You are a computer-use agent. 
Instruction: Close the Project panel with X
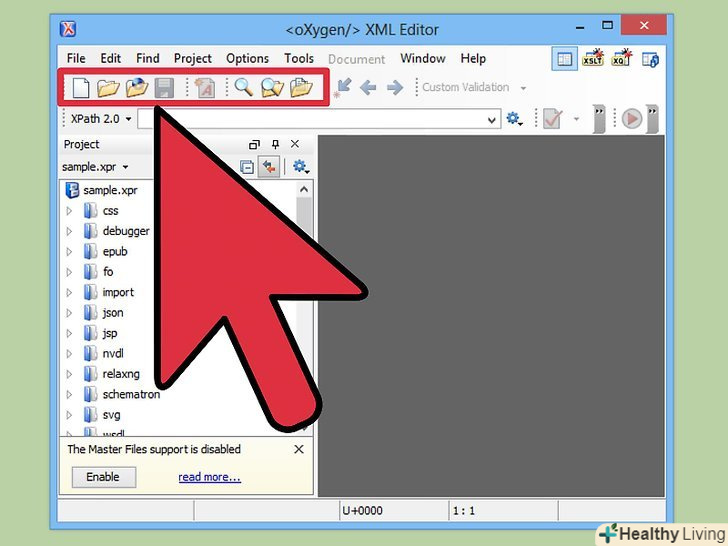coord(295,144)
